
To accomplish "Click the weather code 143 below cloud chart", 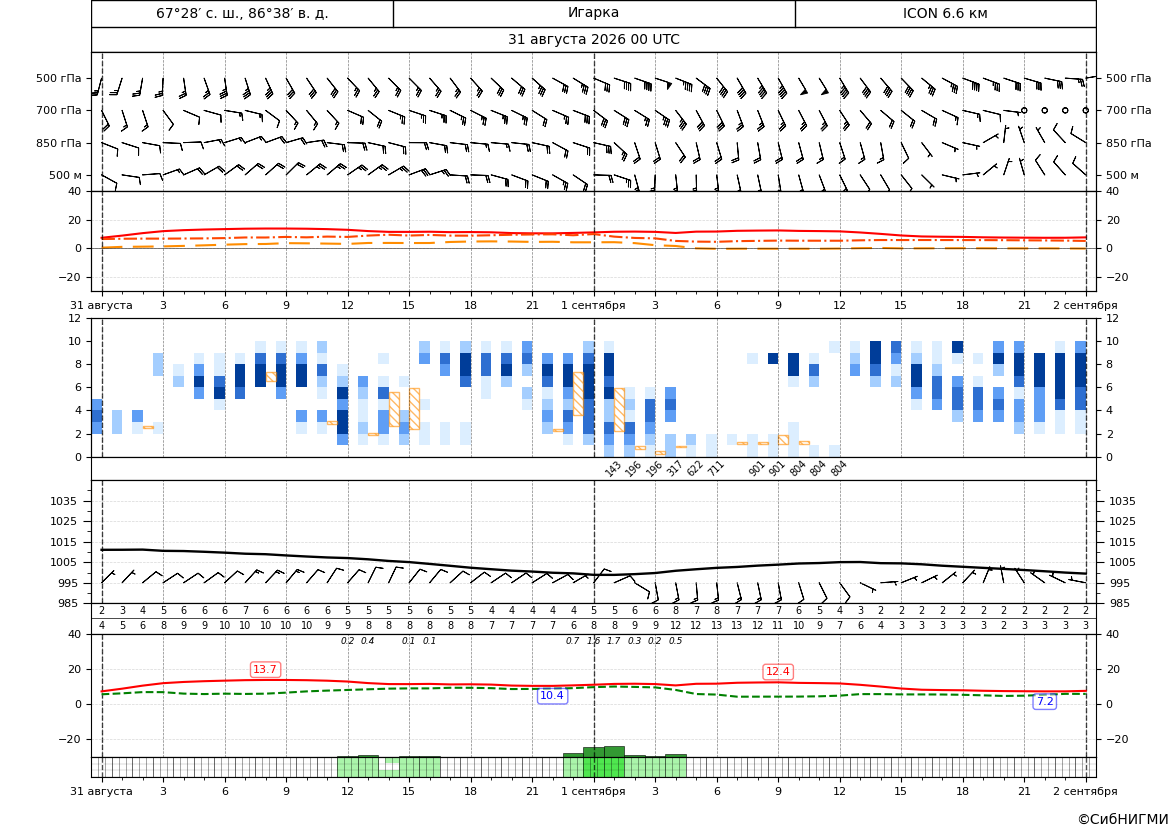I will tap(613, 469).
